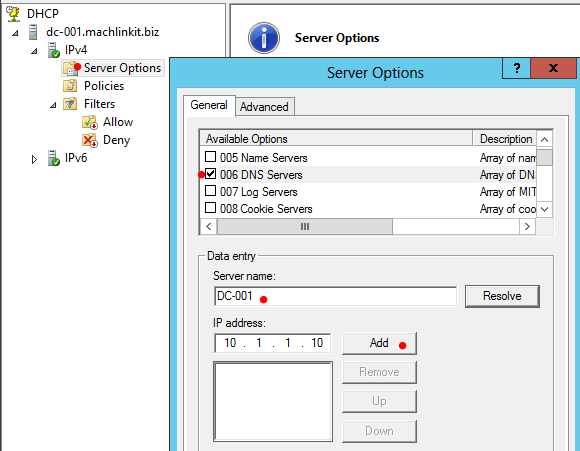
Task: Click the dc-001.machlinkit.biz server icon
Action: pos(33,32)
